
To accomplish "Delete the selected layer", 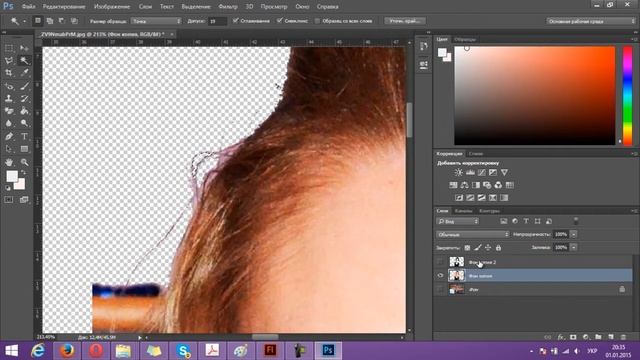I will [x=623, y=337].
